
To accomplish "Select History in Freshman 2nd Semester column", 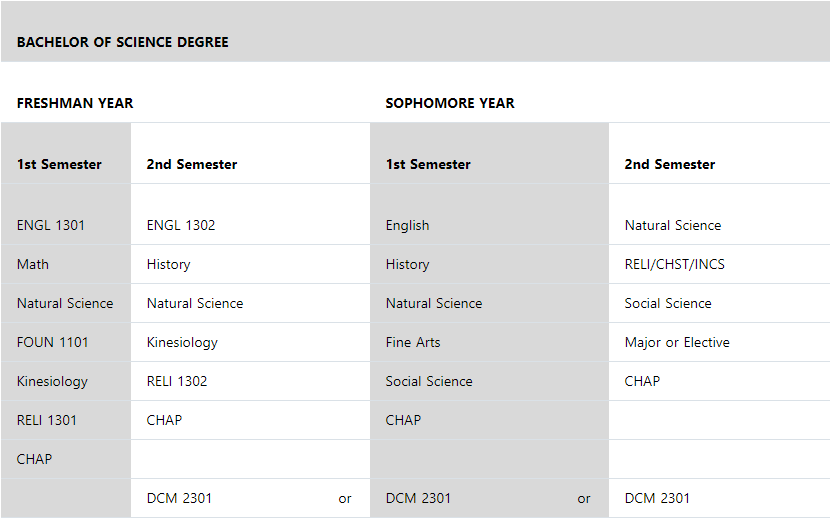I will point(168,264).
